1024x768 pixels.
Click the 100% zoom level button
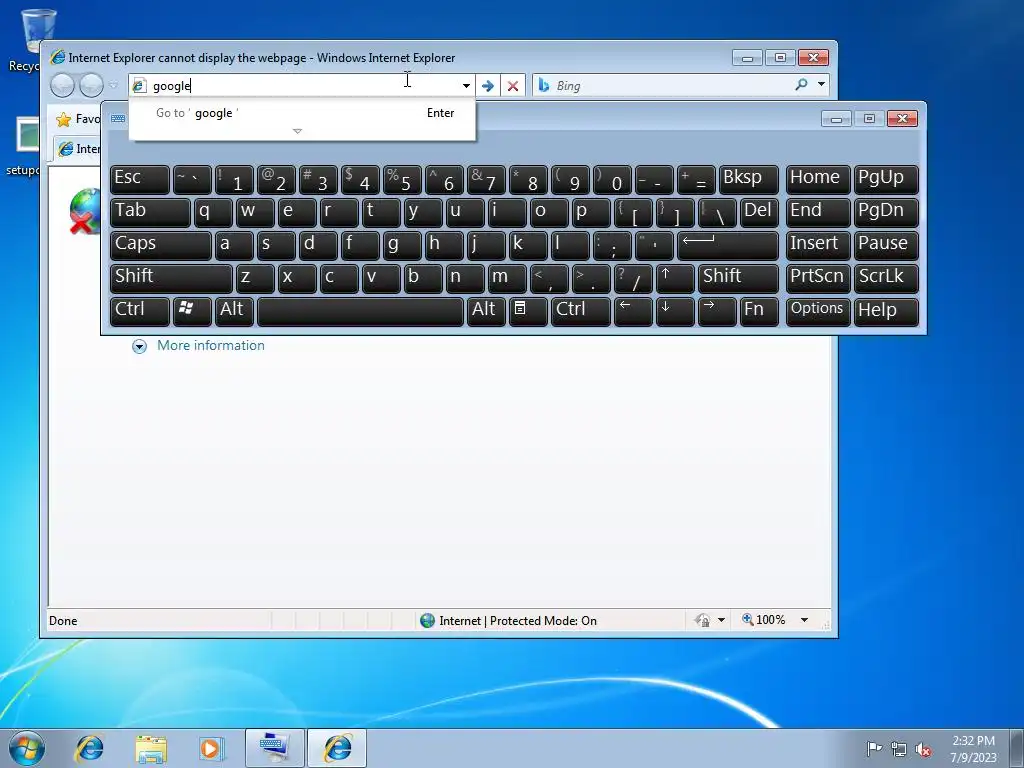(x=764, y=620)
